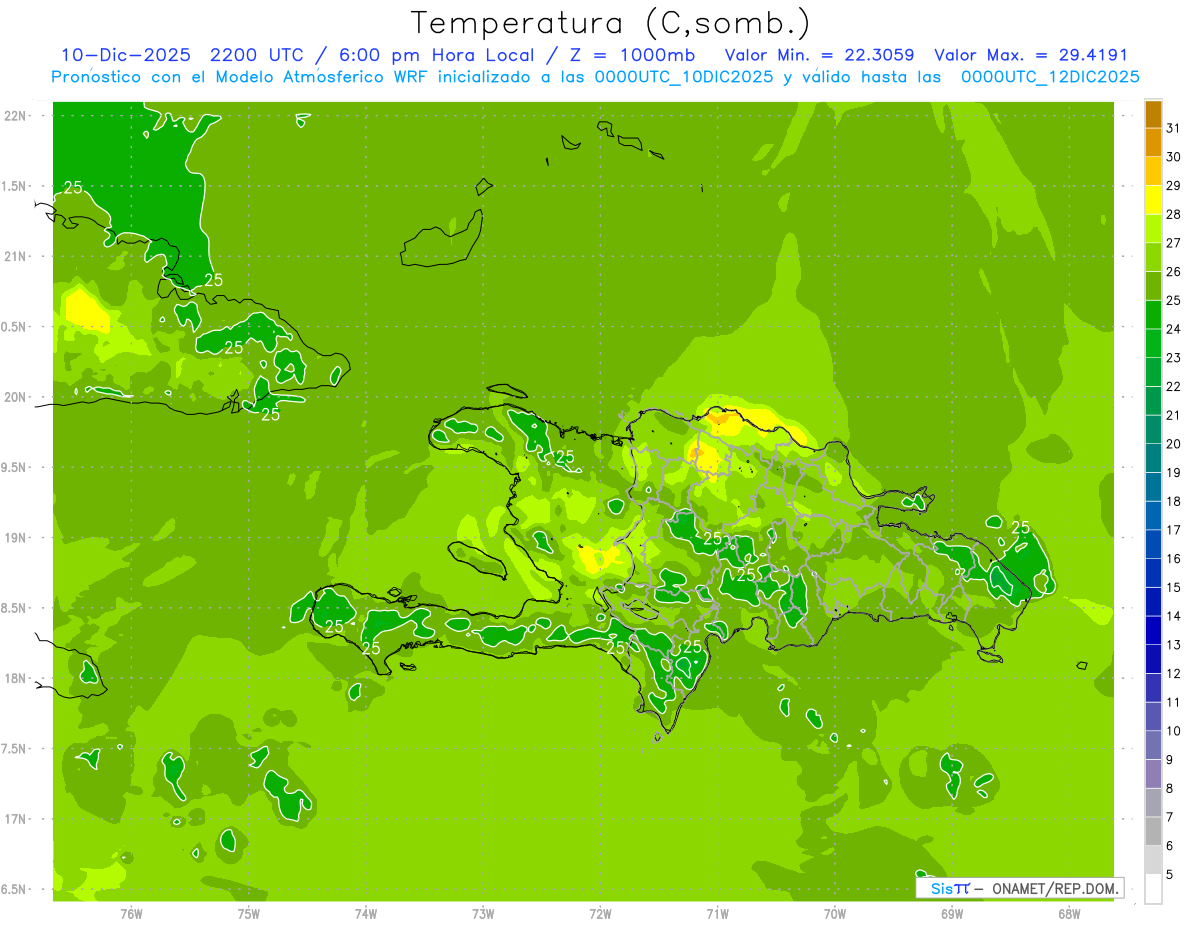This screenshot has height=927, width=1200.
Task: Click the "69W" longitude axis label
Action: tap(952, 914)
